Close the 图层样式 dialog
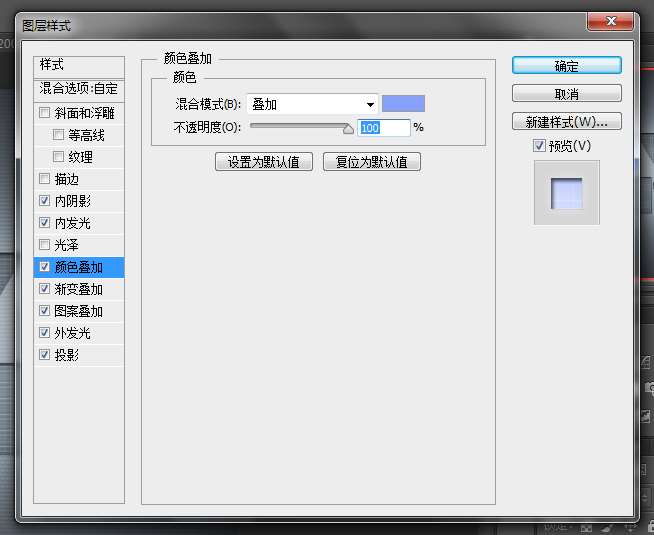654x535 pixels. [611, 21]
